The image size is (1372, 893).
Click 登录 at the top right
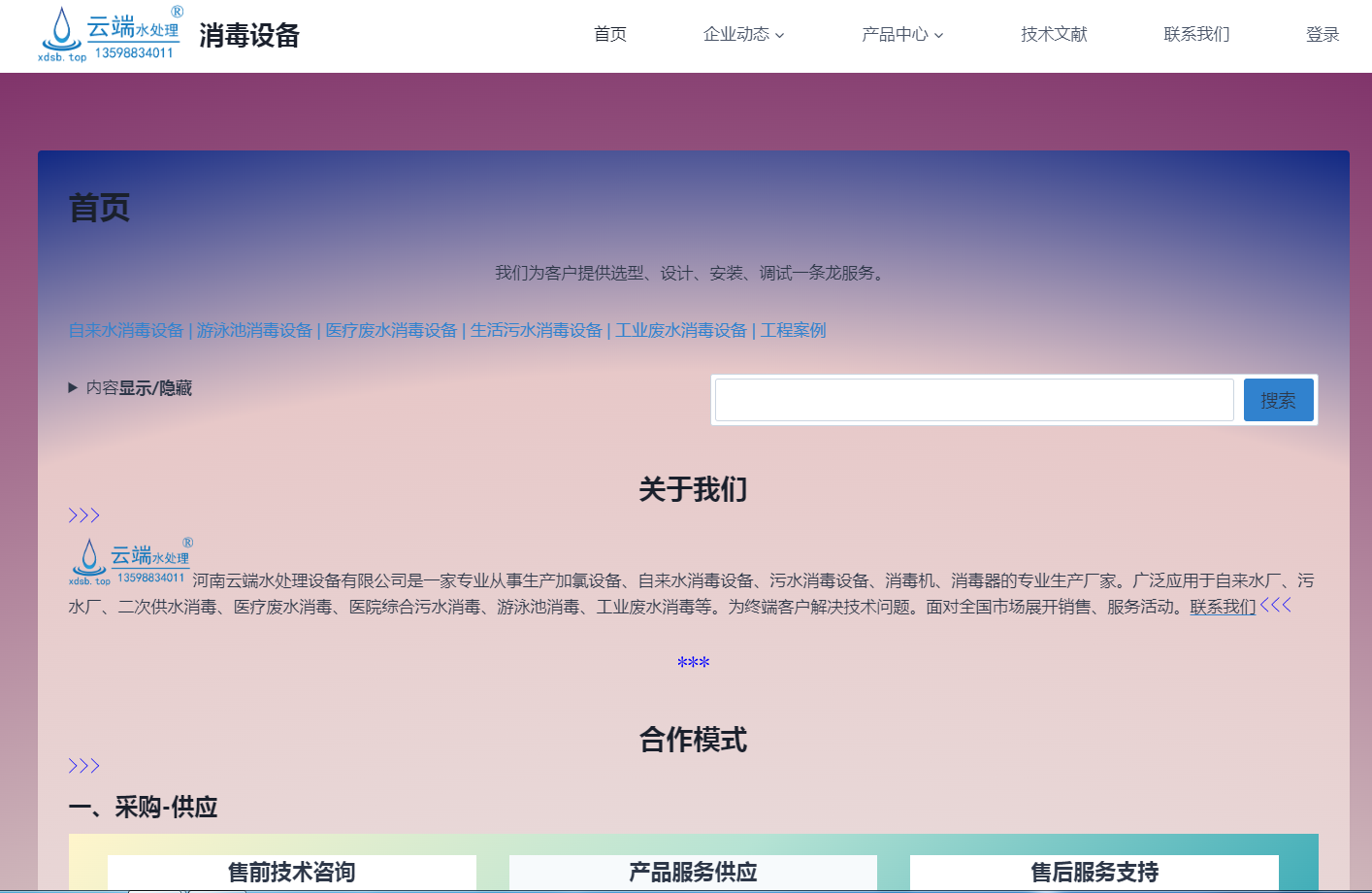1322,34
